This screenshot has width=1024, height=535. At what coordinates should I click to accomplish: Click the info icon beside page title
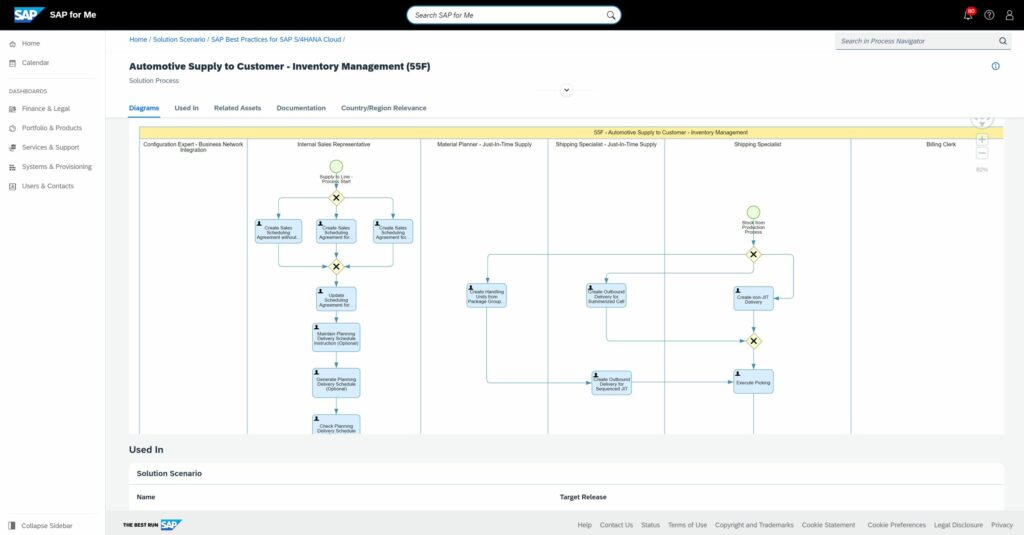995,66
